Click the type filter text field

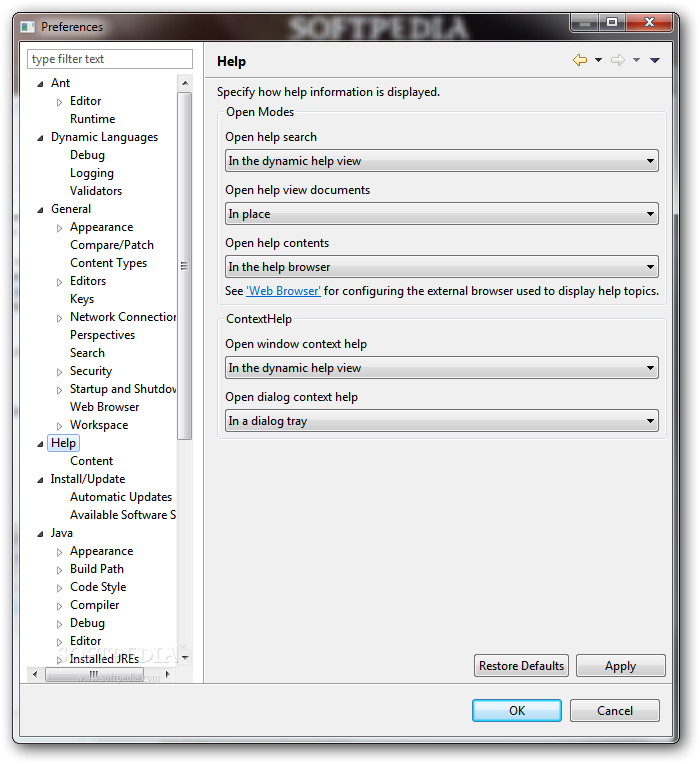point(110,59)
